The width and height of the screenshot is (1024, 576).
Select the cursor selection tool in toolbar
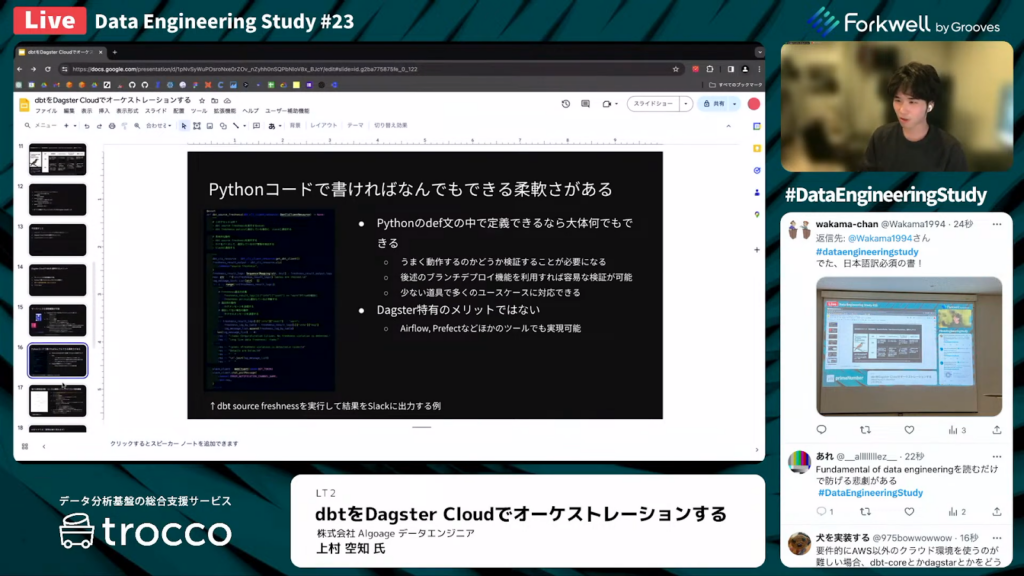point(183,126)
